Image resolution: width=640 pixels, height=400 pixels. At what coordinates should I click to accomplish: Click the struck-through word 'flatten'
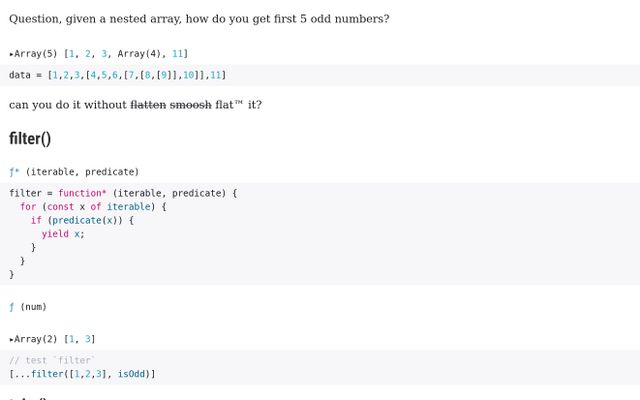point(148,105)
